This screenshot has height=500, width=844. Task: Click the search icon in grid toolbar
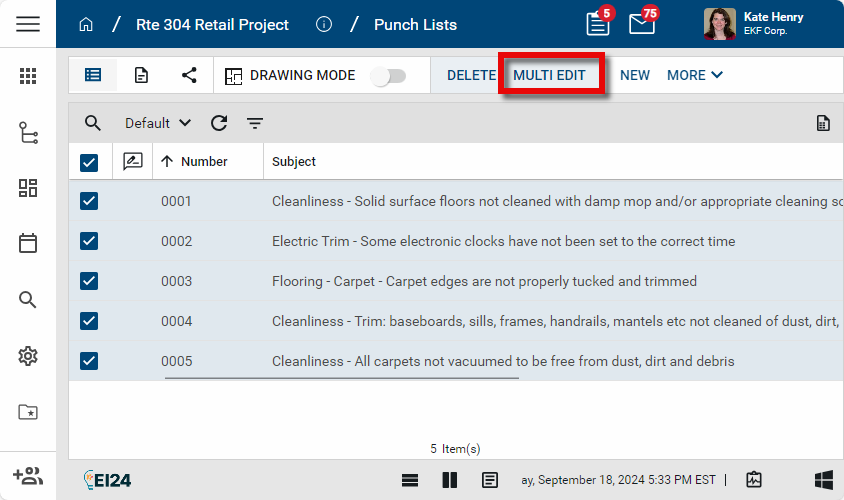(x=93, y=123)
